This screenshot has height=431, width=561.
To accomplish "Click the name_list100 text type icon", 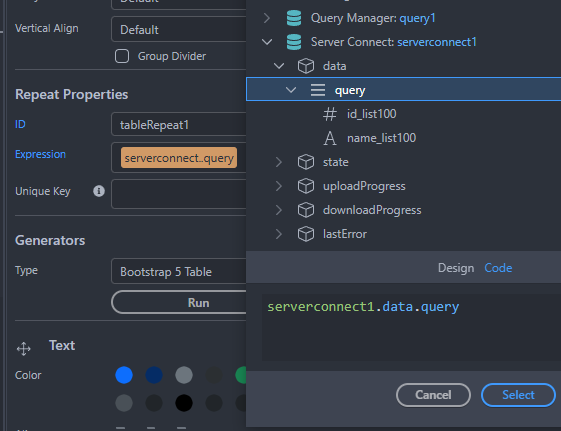I will [x=330, y=138].
